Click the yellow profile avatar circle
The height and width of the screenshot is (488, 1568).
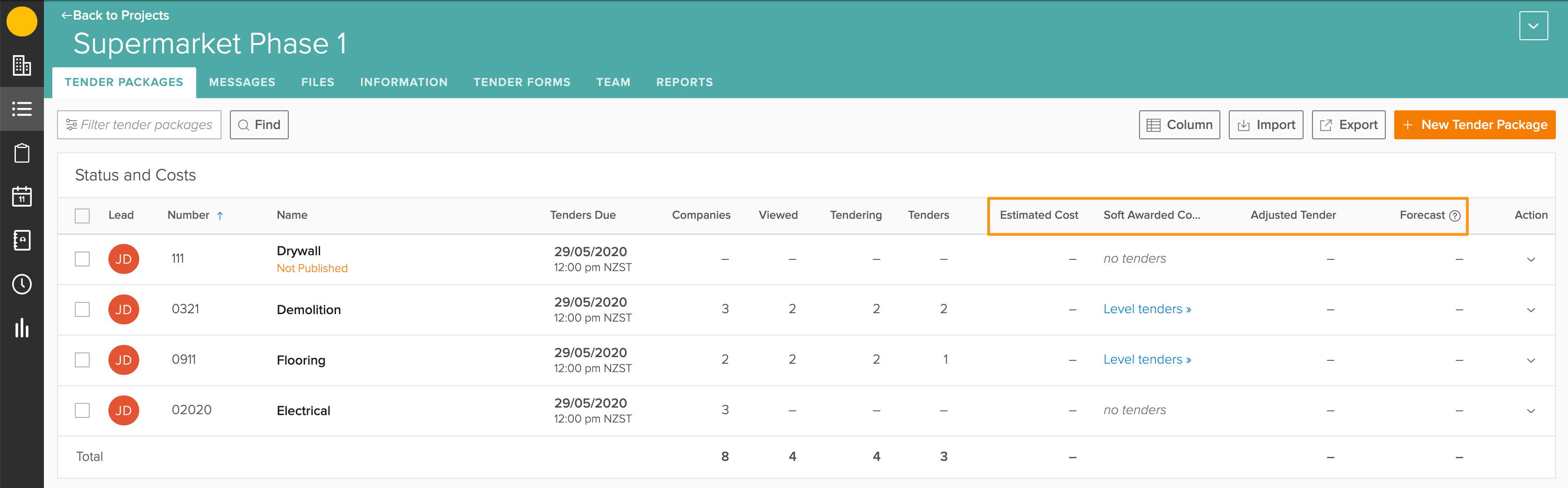coord(22,22)
